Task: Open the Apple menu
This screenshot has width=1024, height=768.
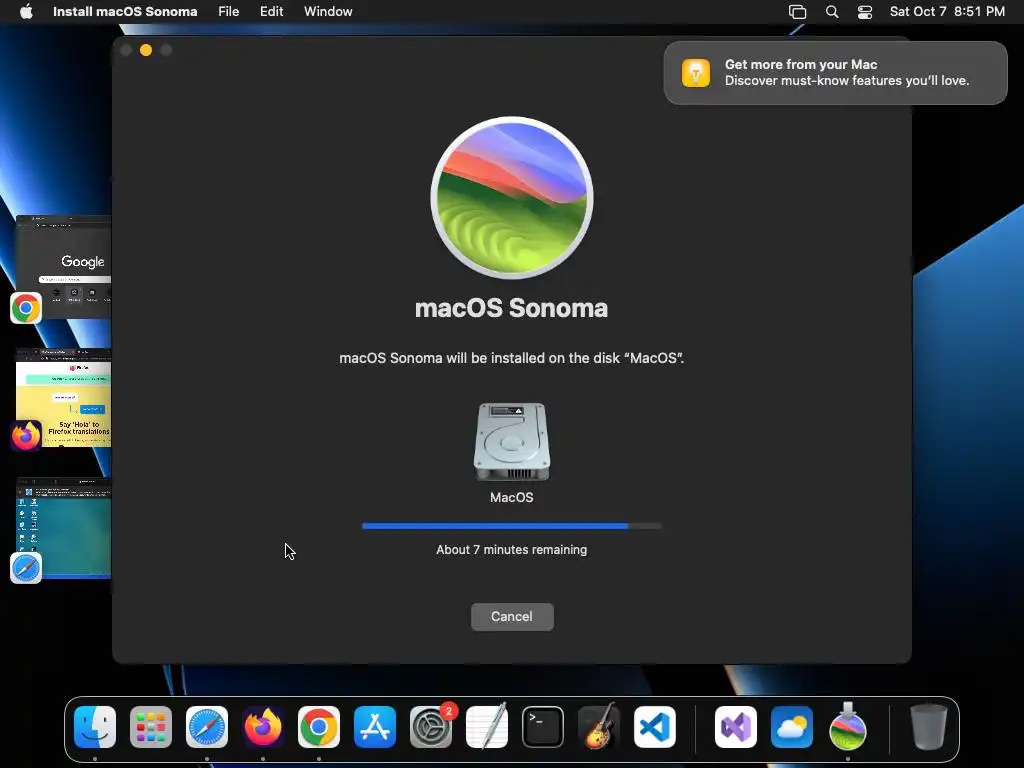Action: point(26,12)
